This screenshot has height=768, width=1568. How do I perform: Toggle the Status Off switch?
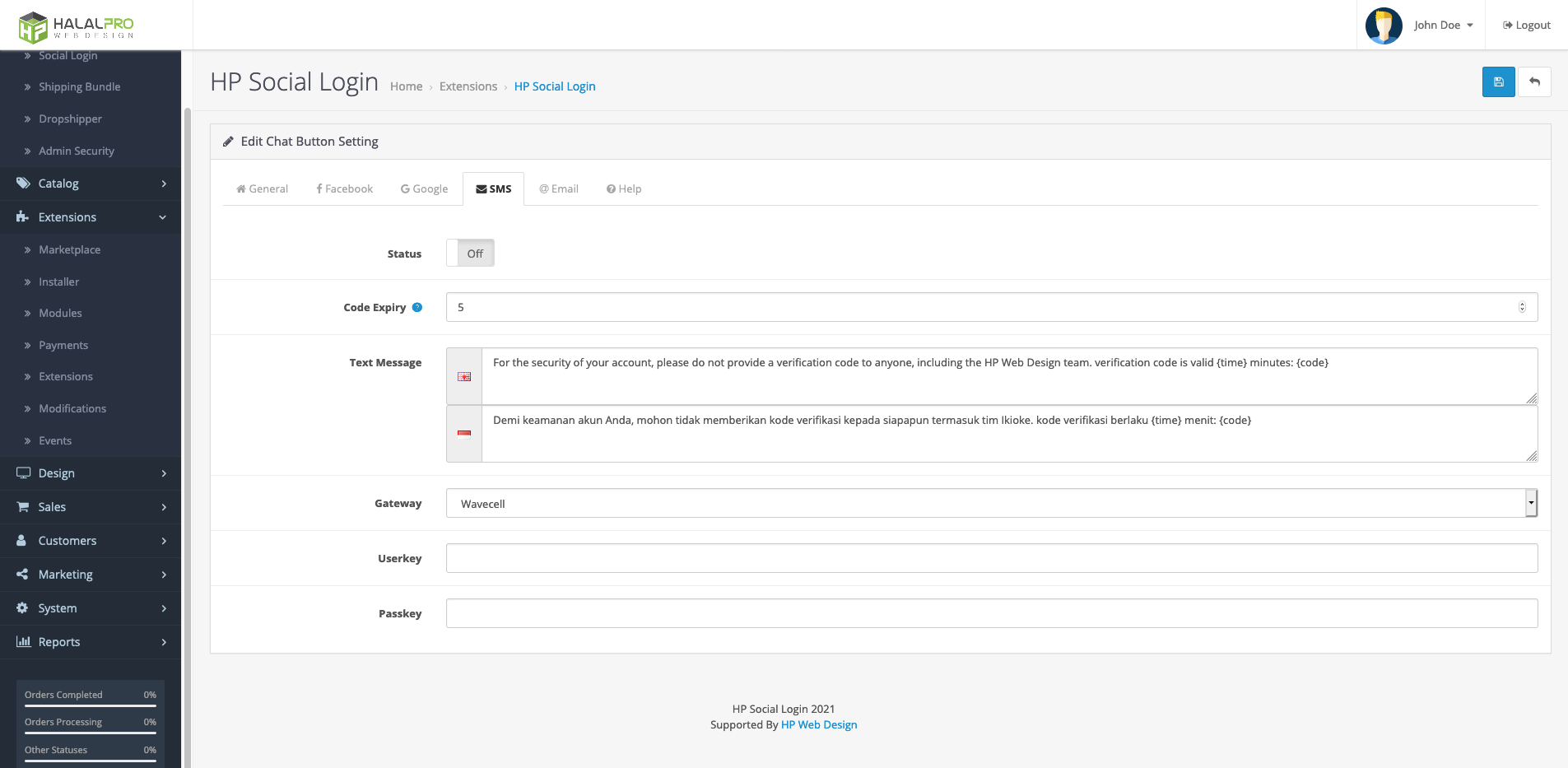(470, 254)
